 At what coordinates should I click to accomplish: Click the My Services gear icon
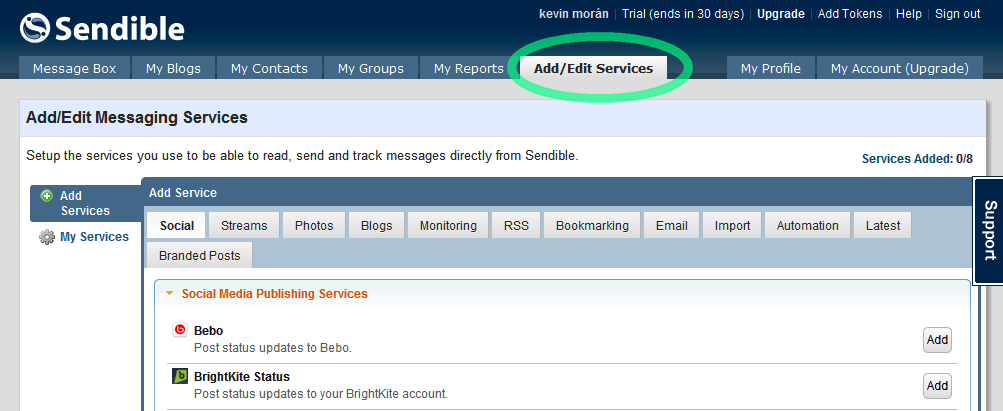point(46,237)
